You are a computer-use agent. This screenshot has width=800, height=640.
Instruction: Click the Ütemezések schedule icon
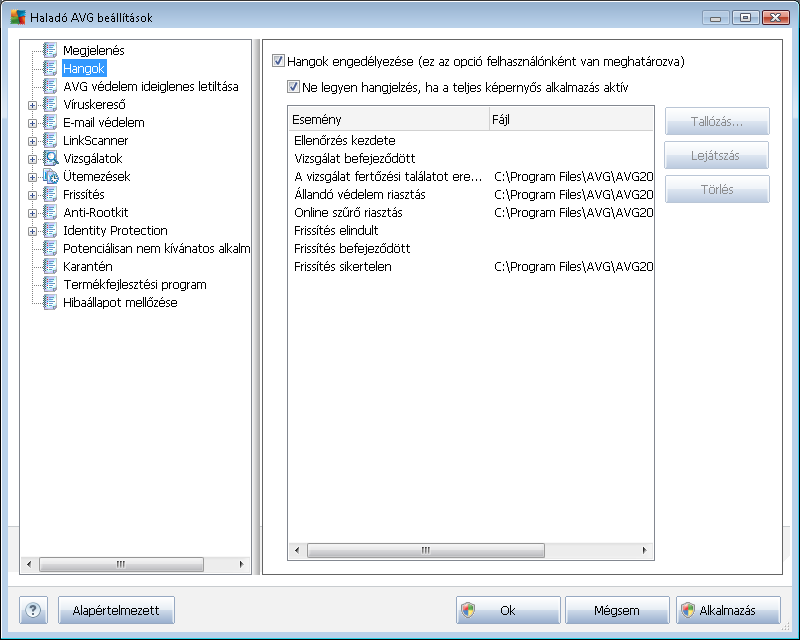(x=51, y=176)
